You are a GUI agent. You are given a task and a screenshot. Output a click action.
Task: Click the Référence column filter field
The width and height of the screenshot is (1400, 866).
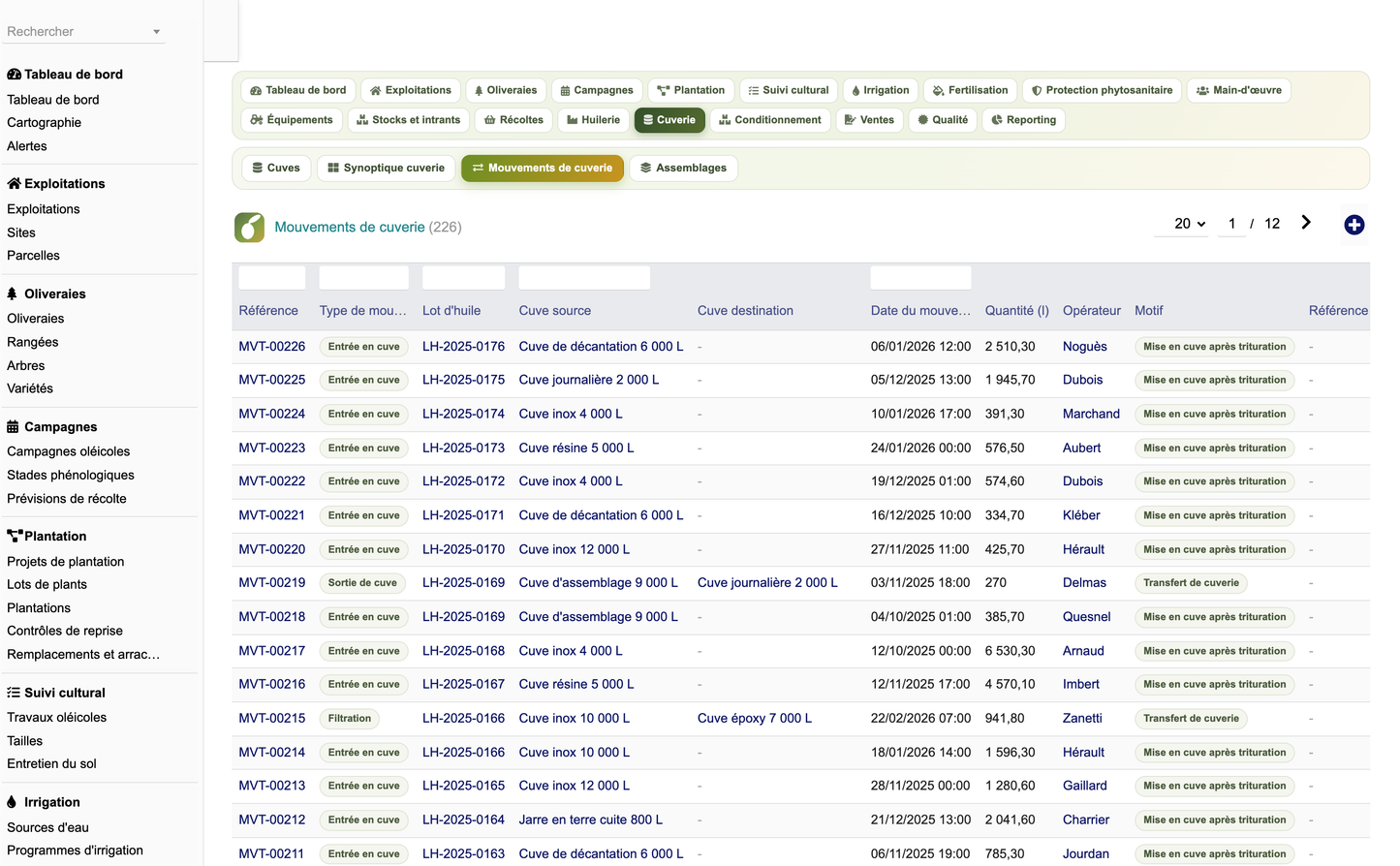272,278
